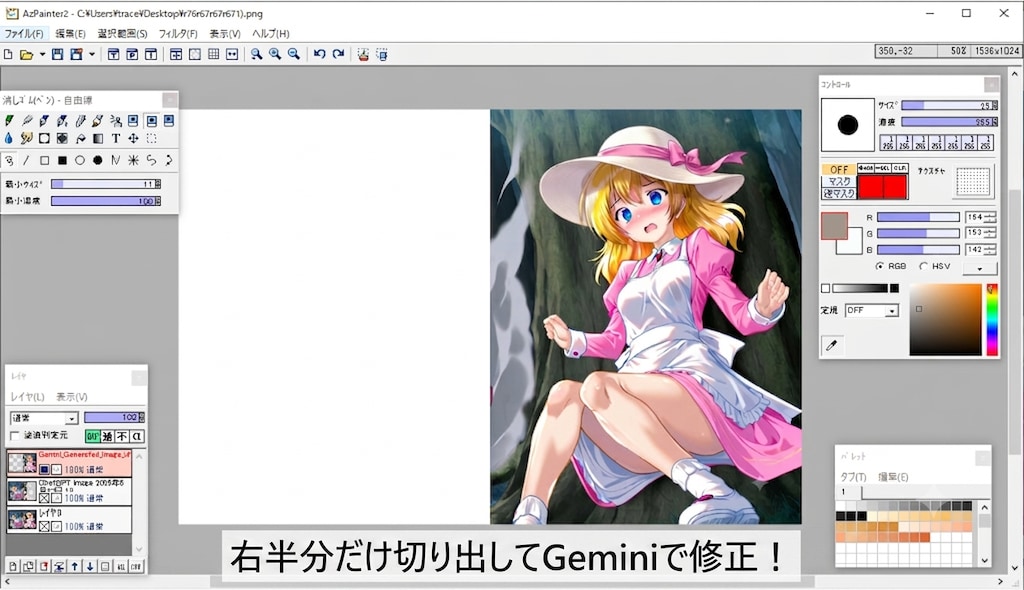This screenshot has height=590, width=1024.
Task: Click the delete layer icon
Action: pos(44,566)
